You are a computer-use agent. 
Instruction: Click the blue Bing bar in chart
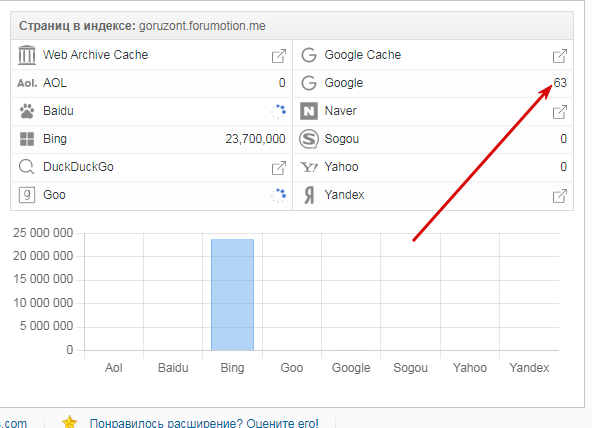pyautogui.click(x=233, y=295)
